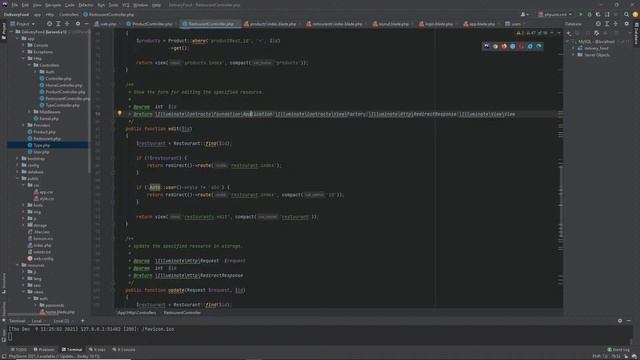Screen dimensions: 640x360
Task: Open the Navigate menu
Action: coord(53,5)
